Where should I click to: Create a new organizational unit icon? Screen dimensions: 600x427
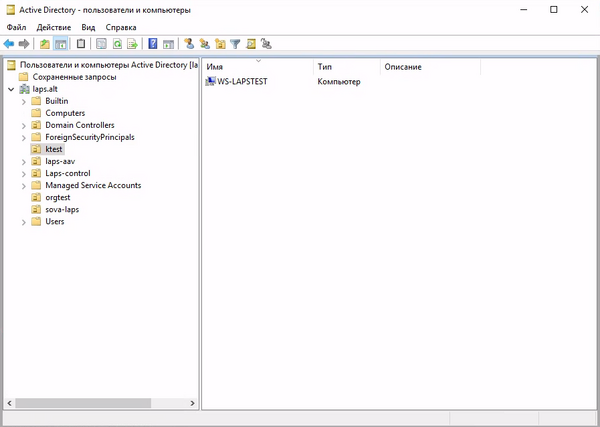tap(220, 44)
